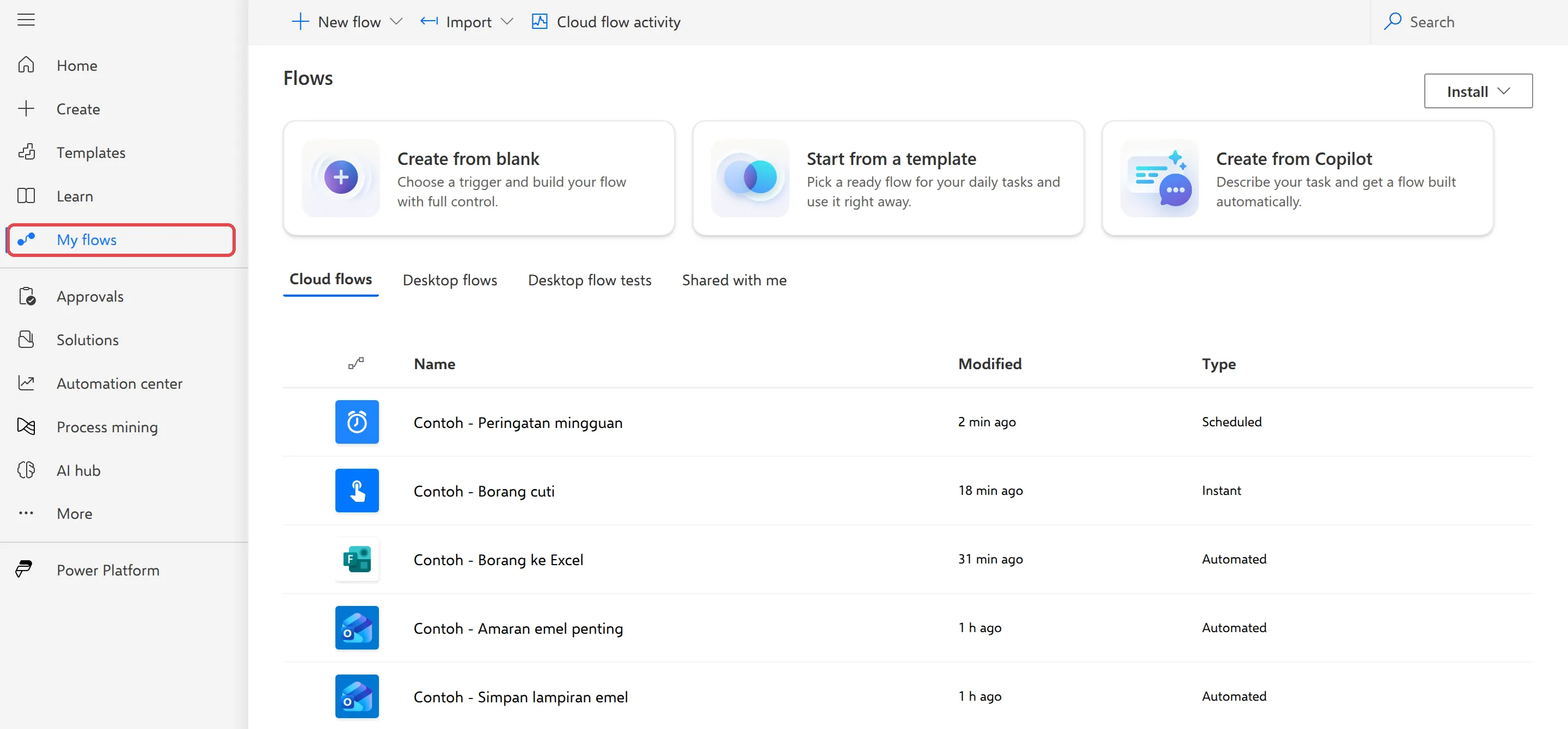Screen dimensions: 1568x729
Task: Open the flow Contoh - Borang cuti
Action: tap(484, 491)
